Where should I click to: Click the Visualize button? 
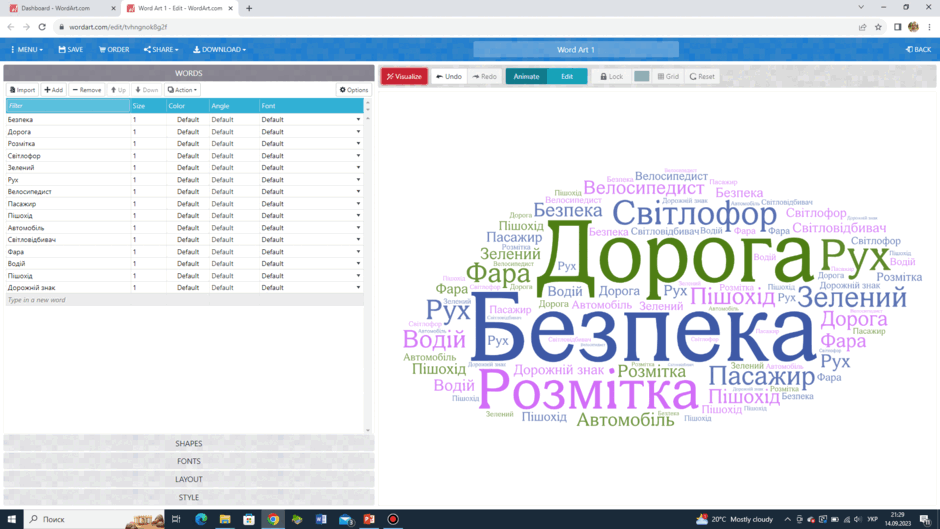tap(405, 76)
